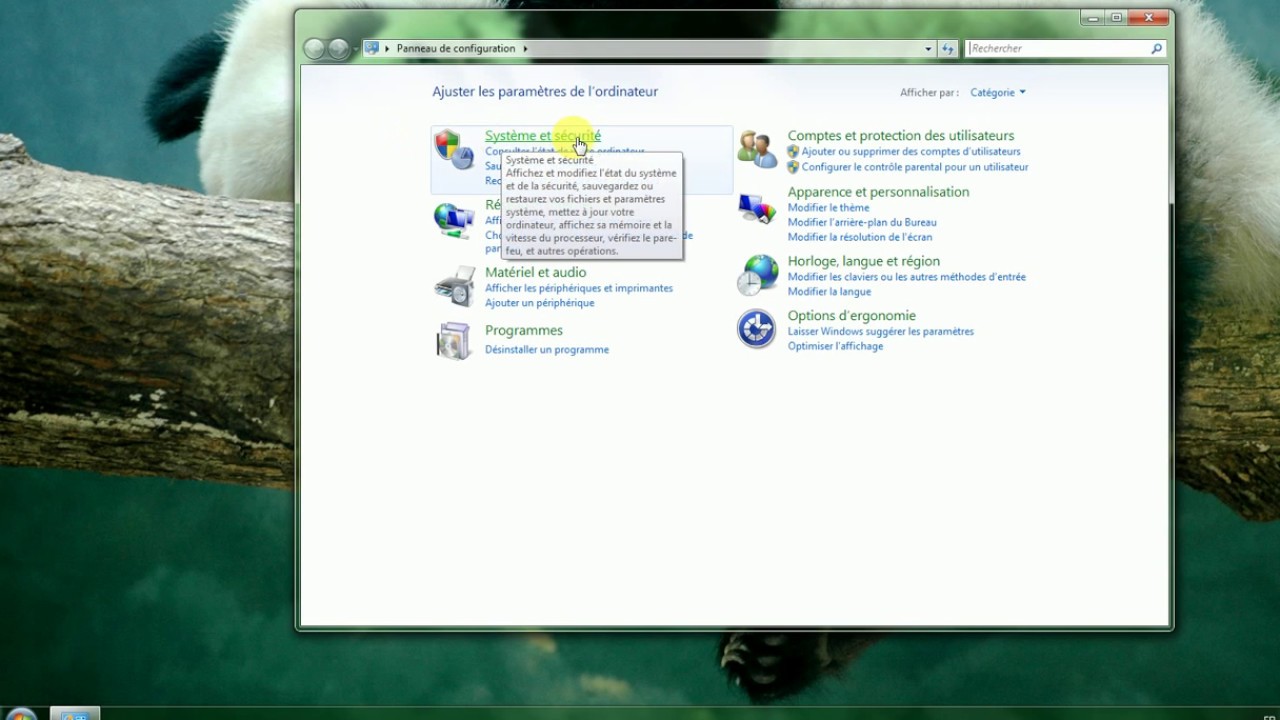The height and width of the screenshot is (720, 1280).
Task: Click the shield icon beside Ajouter ou supprimer des comptes
Action: pos(793,152)
